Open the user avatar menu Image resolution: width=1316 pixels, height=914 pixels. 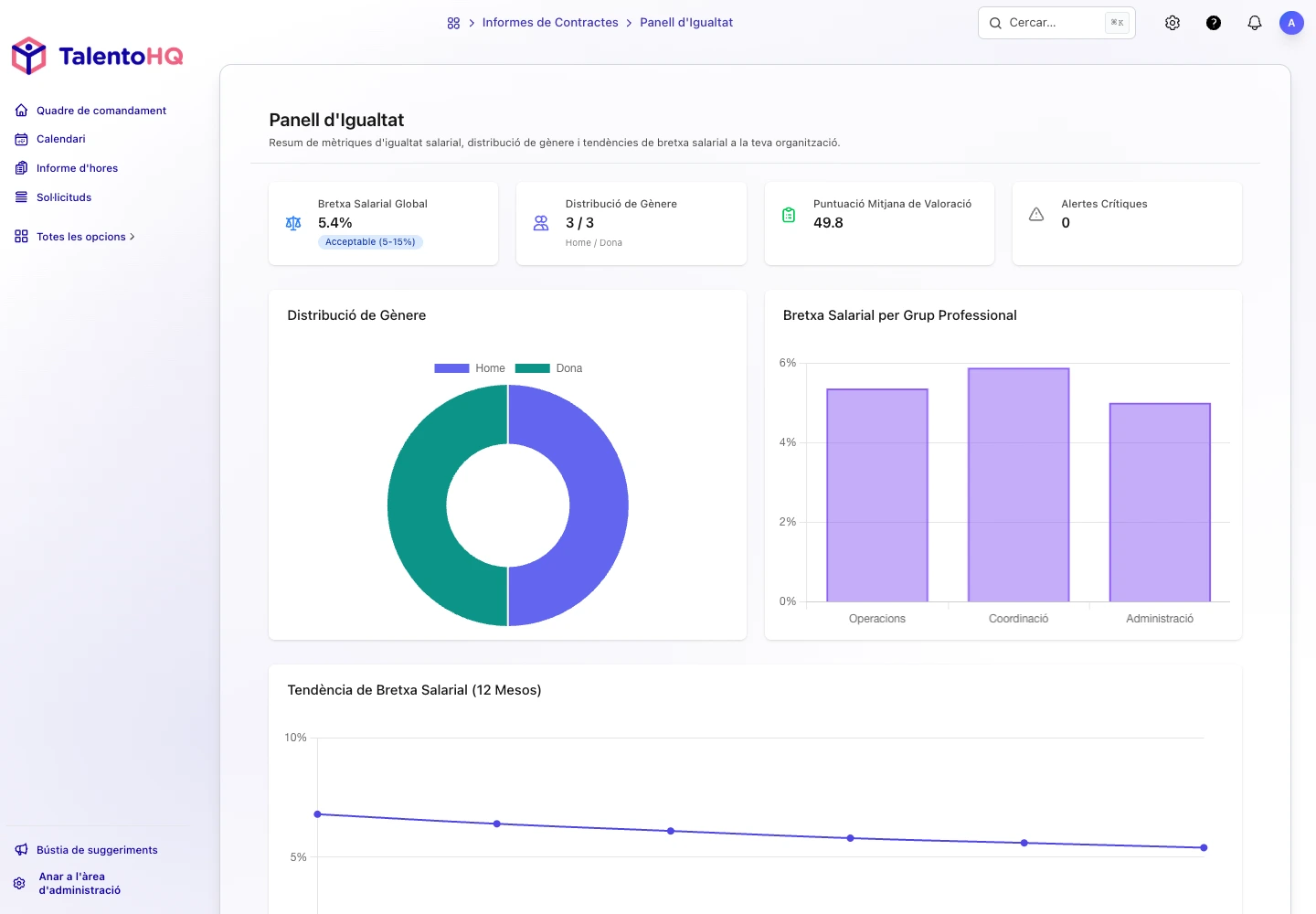1291,23
